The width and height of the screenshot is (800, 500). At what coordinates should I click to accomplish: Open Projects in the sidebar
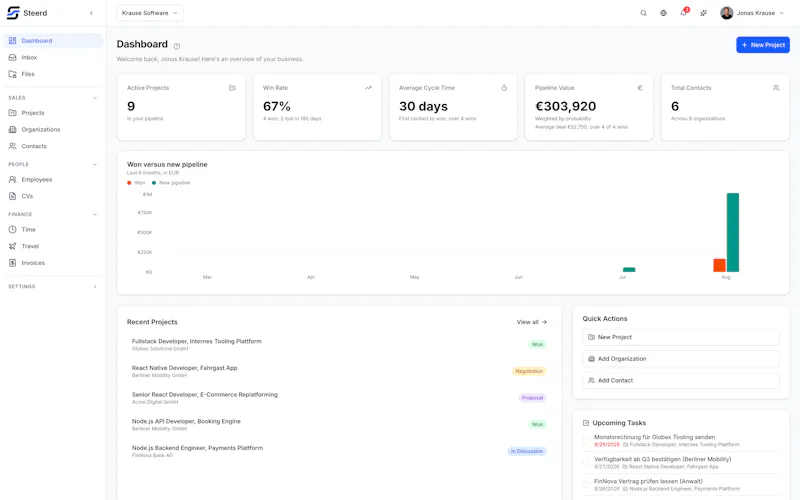tap(53, 112)
